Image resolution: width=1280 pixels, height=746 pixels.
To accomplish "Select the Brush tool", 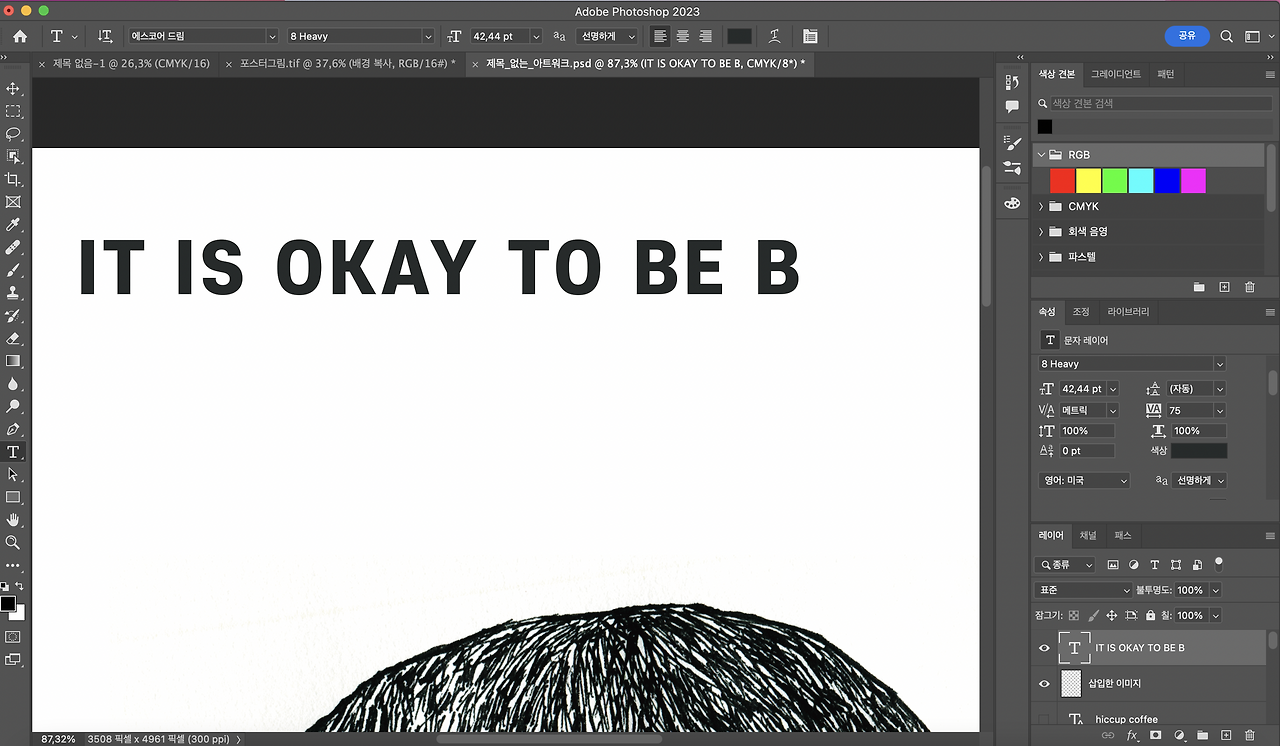I will (13, 270).
